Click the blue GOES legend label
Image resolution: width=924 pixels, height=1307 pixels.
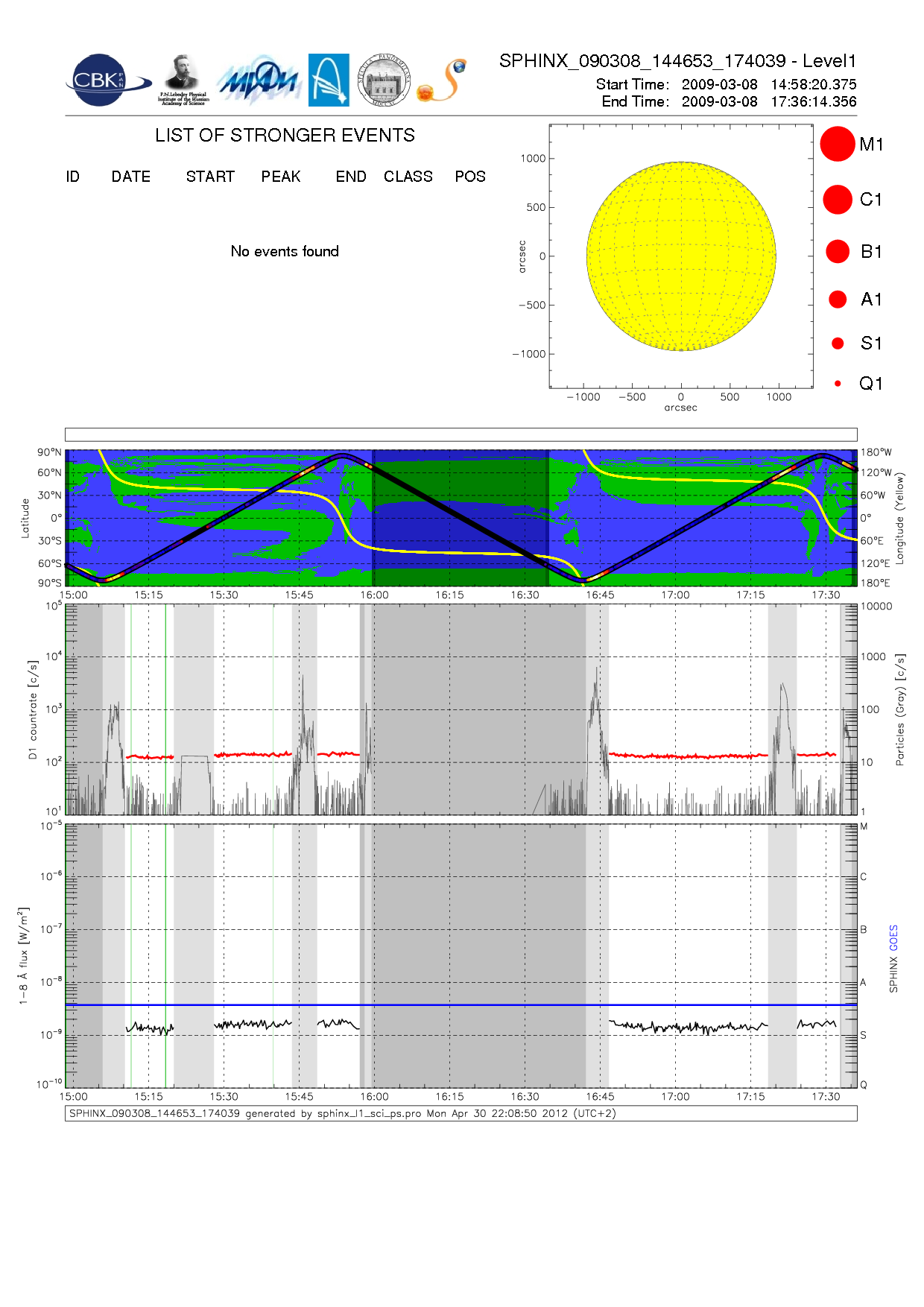893,937
